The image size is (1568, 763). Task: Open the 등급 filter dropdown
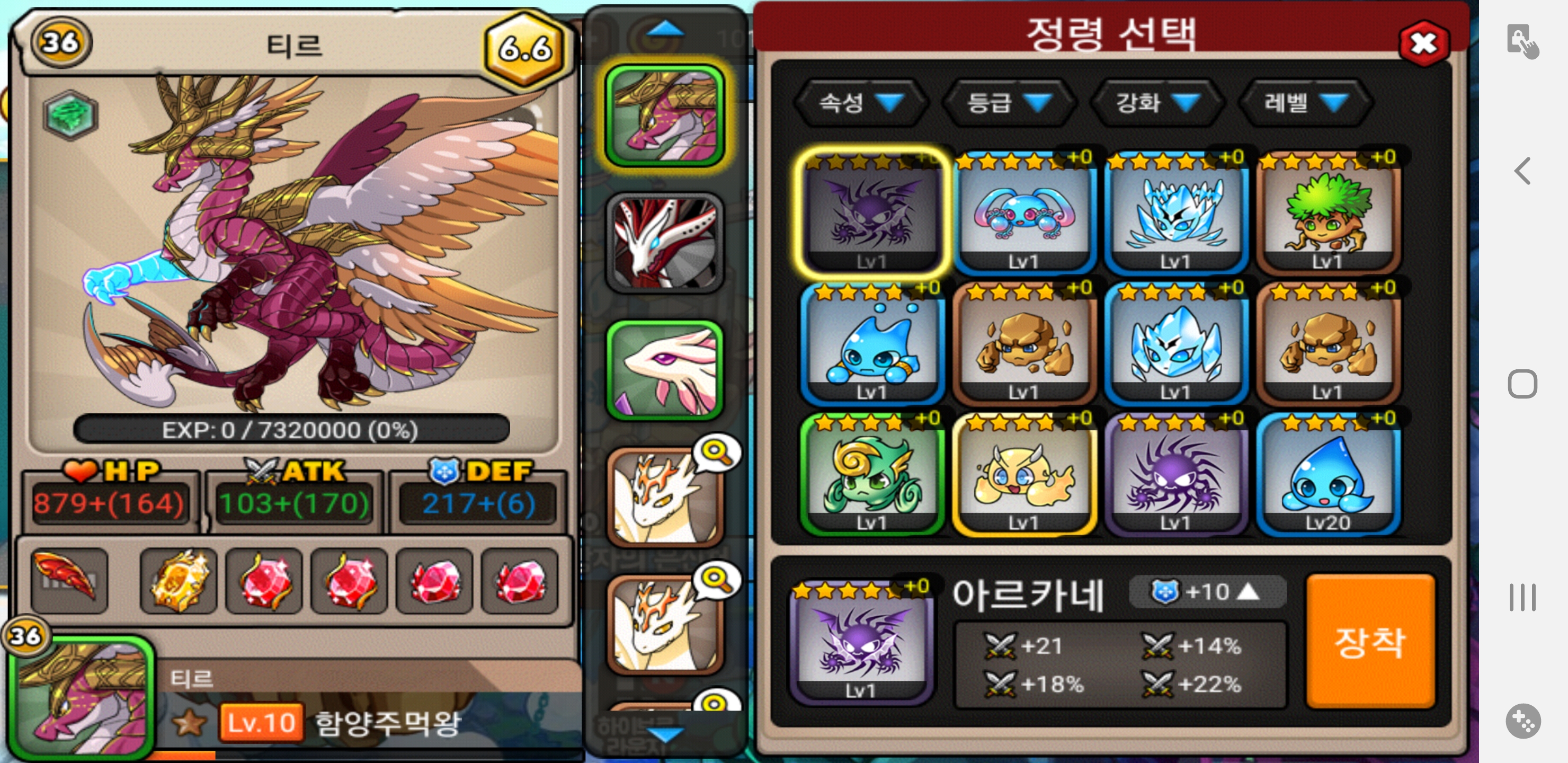1009,102
